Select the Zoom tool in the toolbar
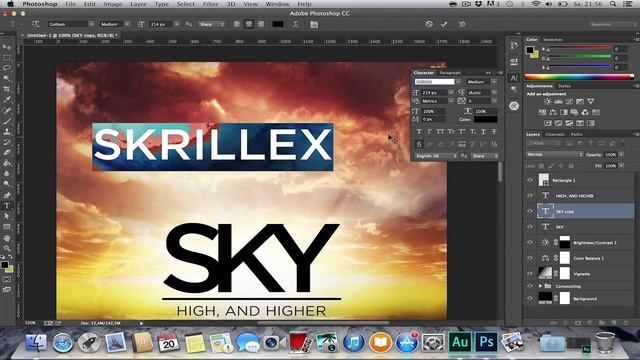 pos(7,248)
